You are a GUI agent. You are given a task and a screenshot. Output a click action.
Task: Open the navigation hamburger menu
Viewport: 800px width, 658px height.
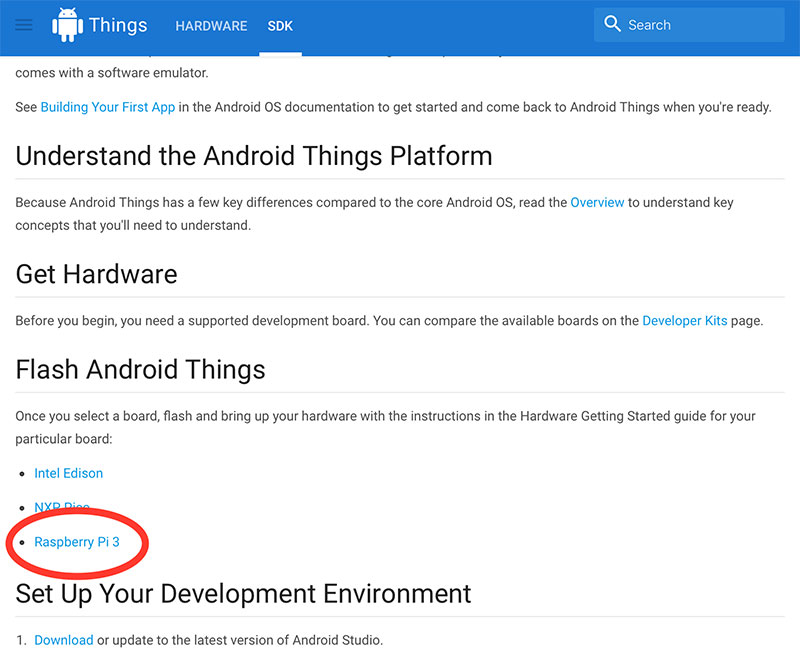click(x=23, y=25)
